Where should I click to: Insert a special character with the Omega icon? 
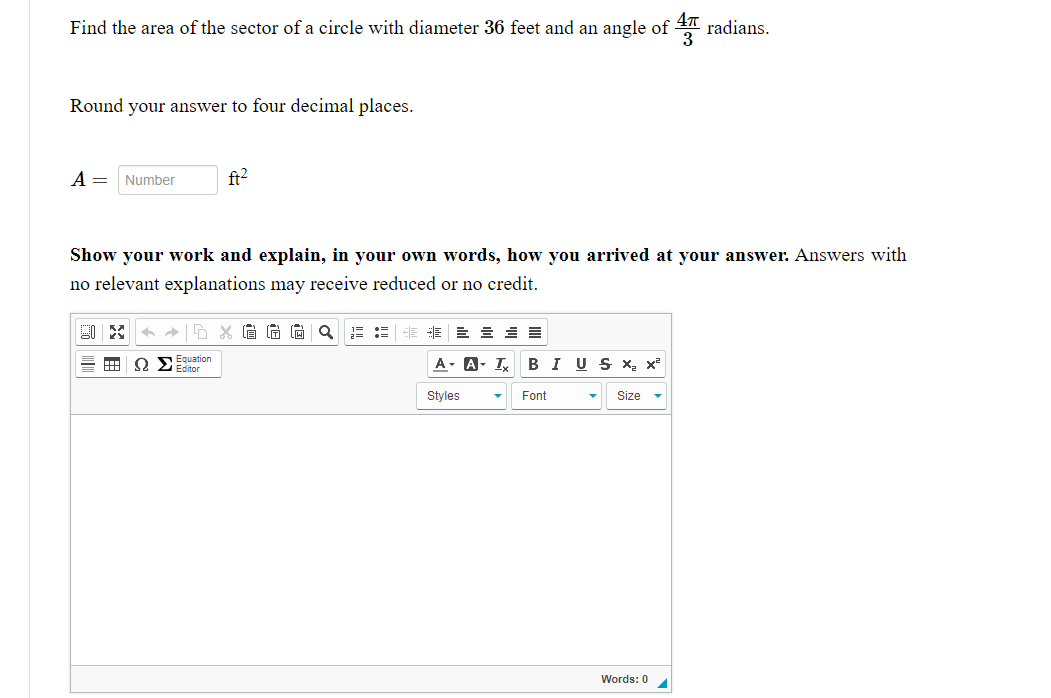coord(140,364)
